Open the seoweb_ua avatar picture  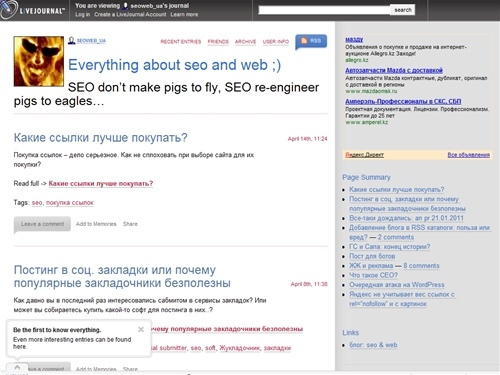click(39, 61)
